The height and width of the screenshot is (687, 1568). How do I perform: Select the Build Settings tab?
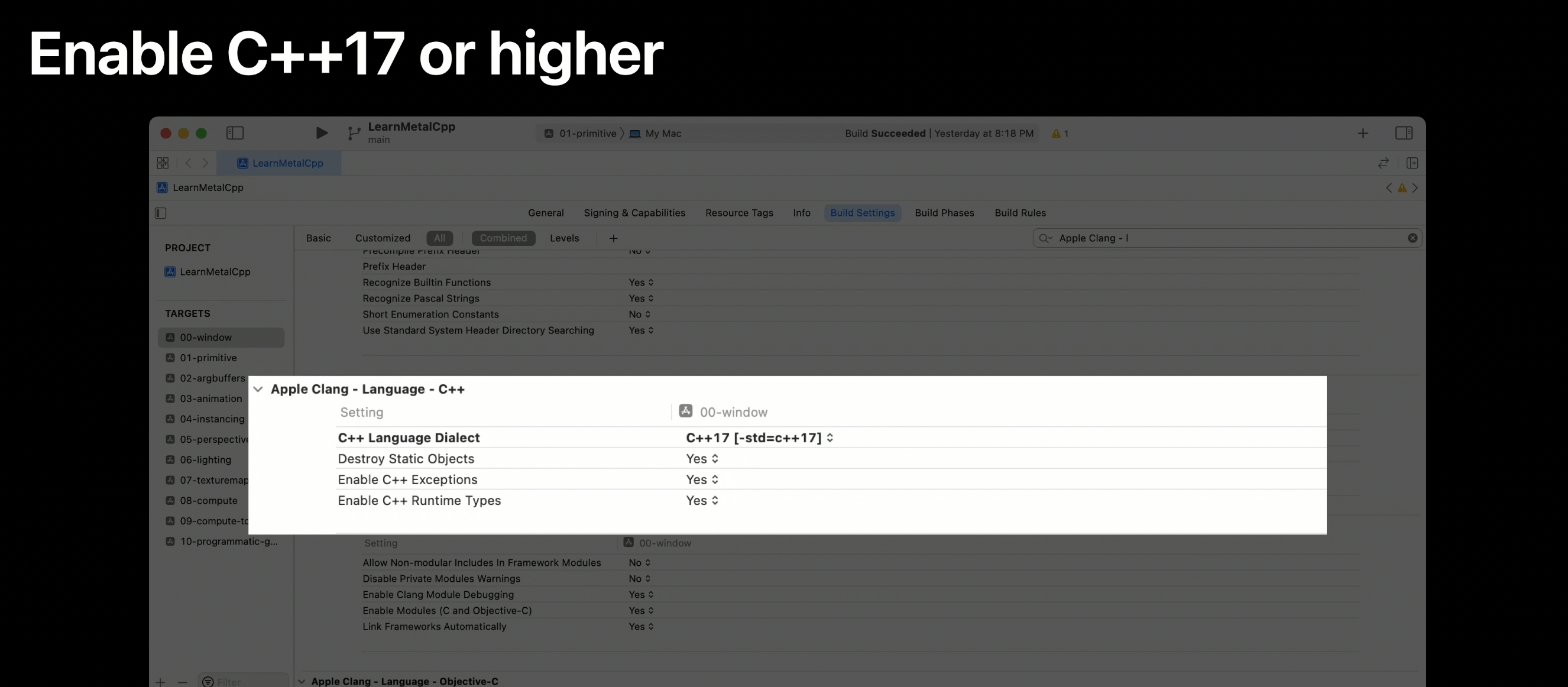(x=863, y=213)
